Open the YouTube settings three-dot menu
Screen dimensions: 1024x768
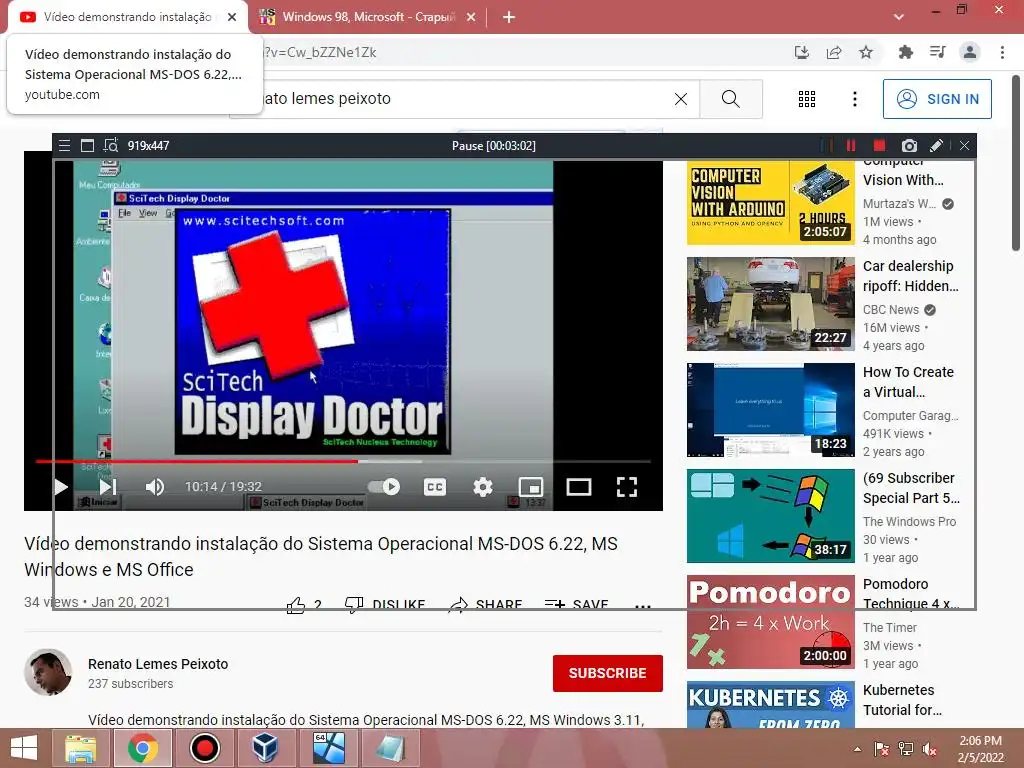pyautogui.click(x=854, y=99)
